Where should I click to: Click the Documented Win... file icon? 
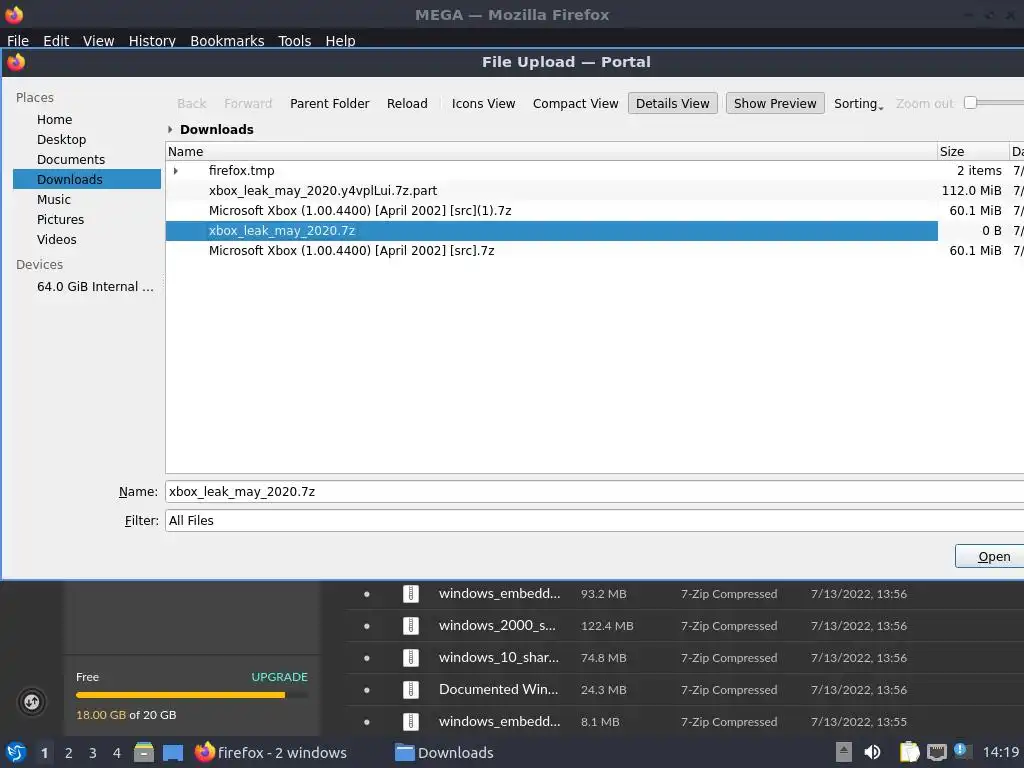click(x=411, y=690)
